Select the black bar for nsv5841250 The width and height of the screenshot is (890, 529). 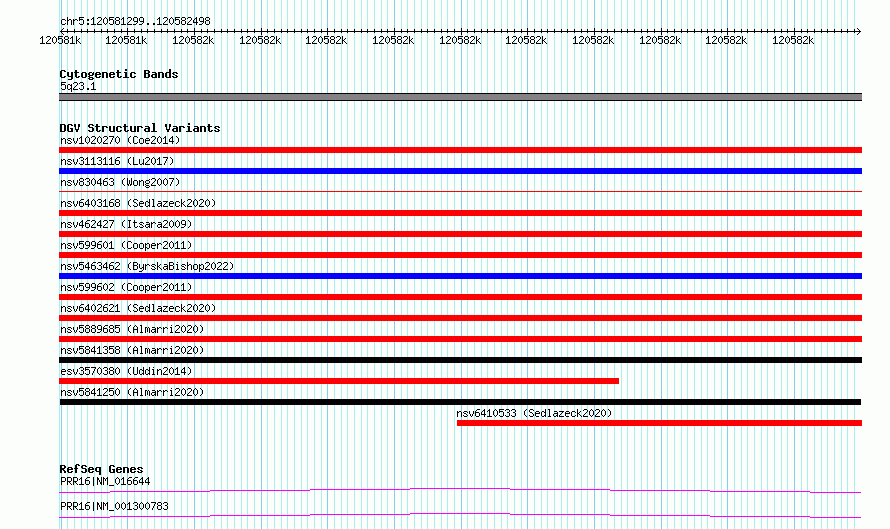point(460,402)
